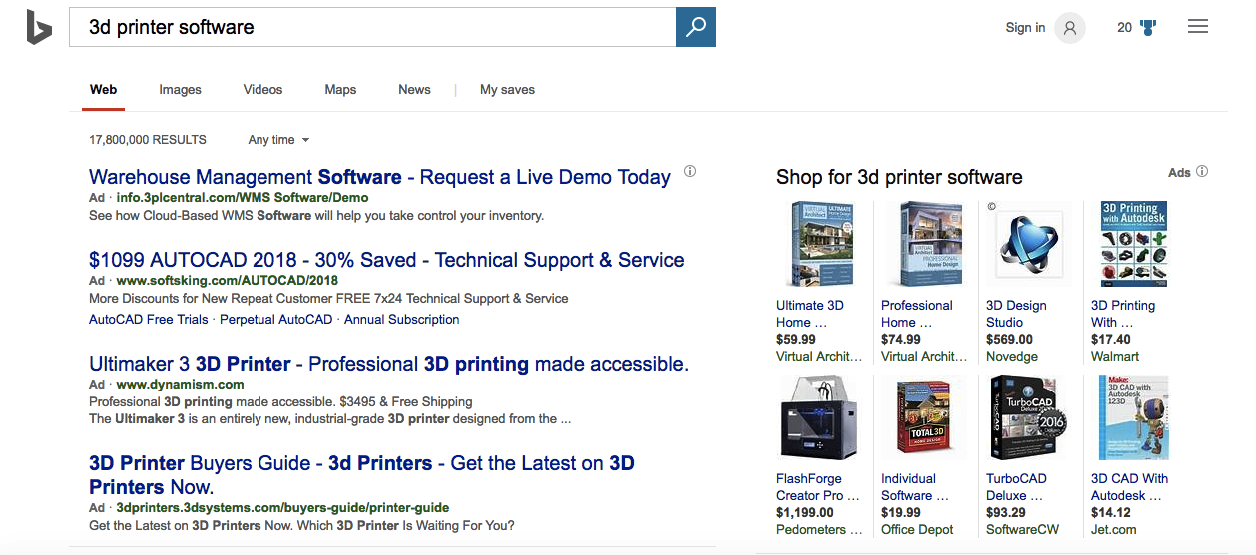The height and width of the screenshot is (555, 1256).
Task: Click the 3D Design Studio product image
Action: pos(1028,245)
